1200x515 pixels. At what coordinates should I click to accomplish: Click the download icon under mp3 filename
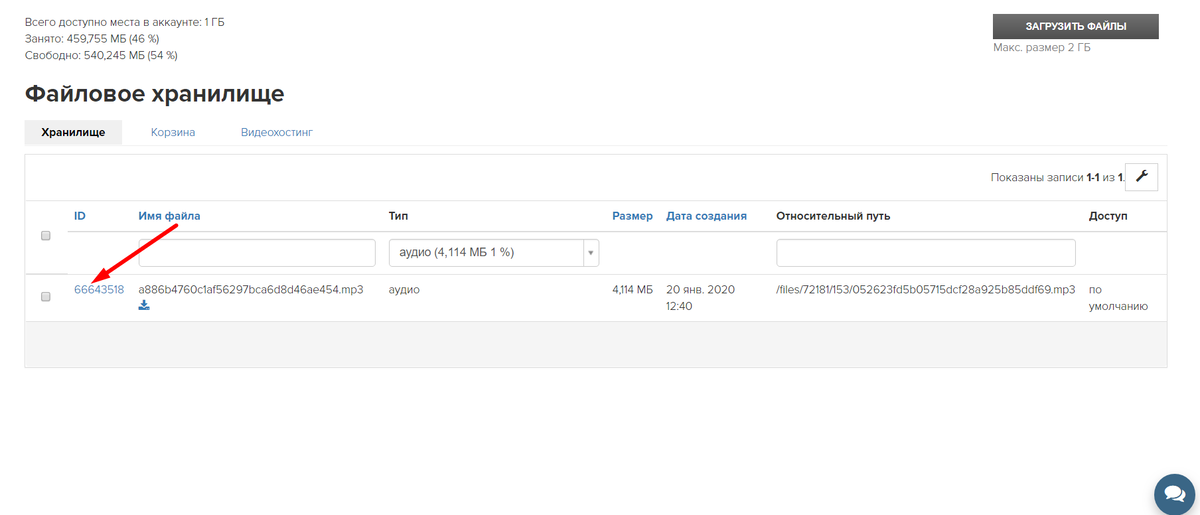click(x=144, y=306)
